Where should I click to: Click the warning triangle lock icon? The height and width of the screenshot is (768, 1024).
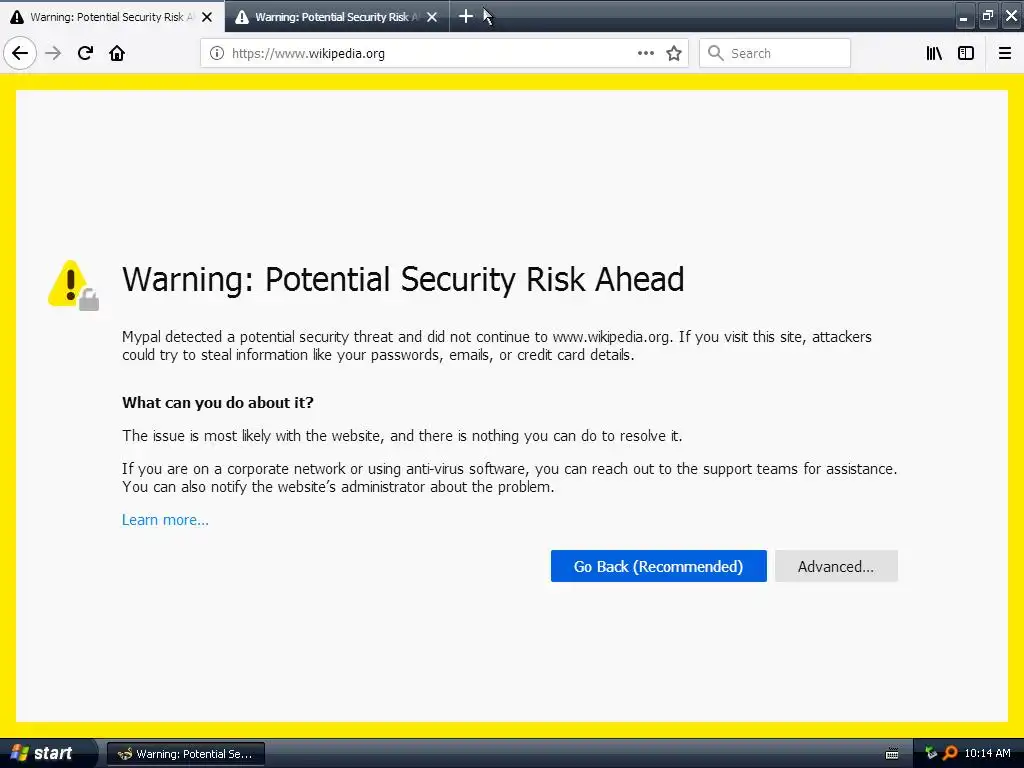[73, 285]
